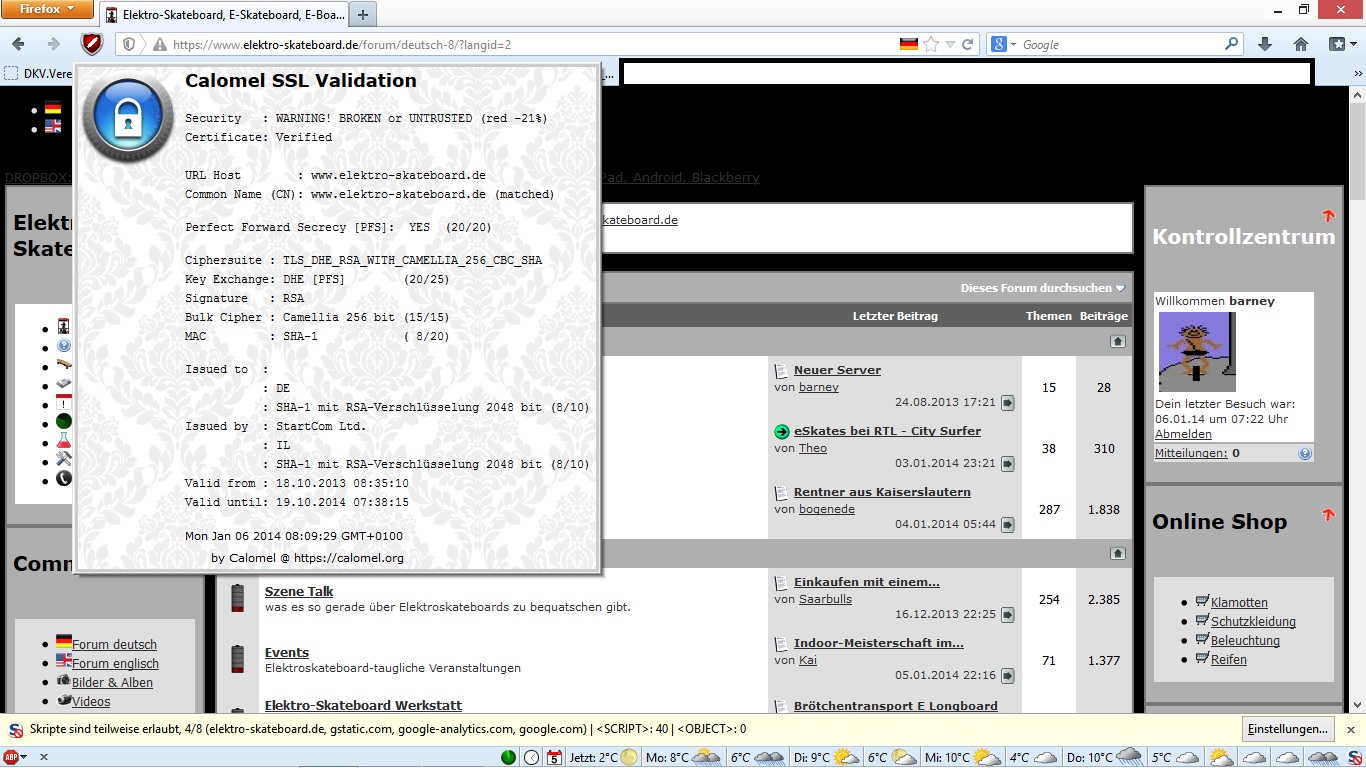Click the help icon beside Mitteilungen
Screen dimensions: 1366x768
(x=1305, y=453)
